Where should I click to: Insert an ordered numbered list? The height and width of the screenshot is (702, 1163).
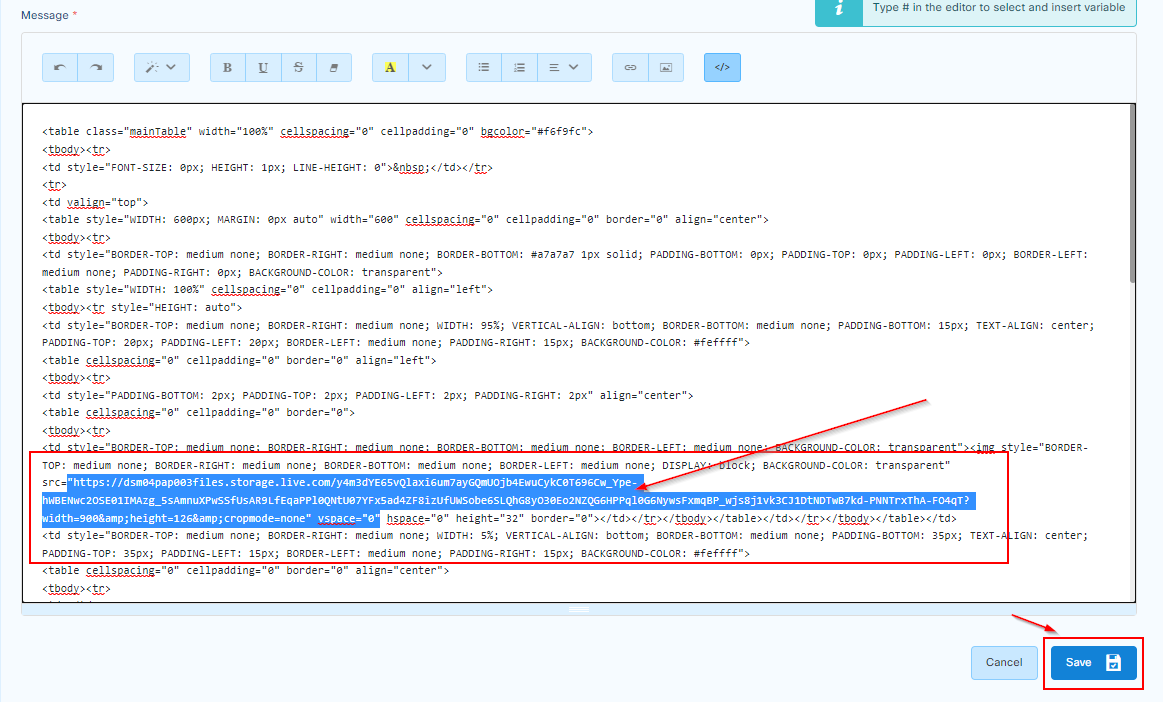519,67
